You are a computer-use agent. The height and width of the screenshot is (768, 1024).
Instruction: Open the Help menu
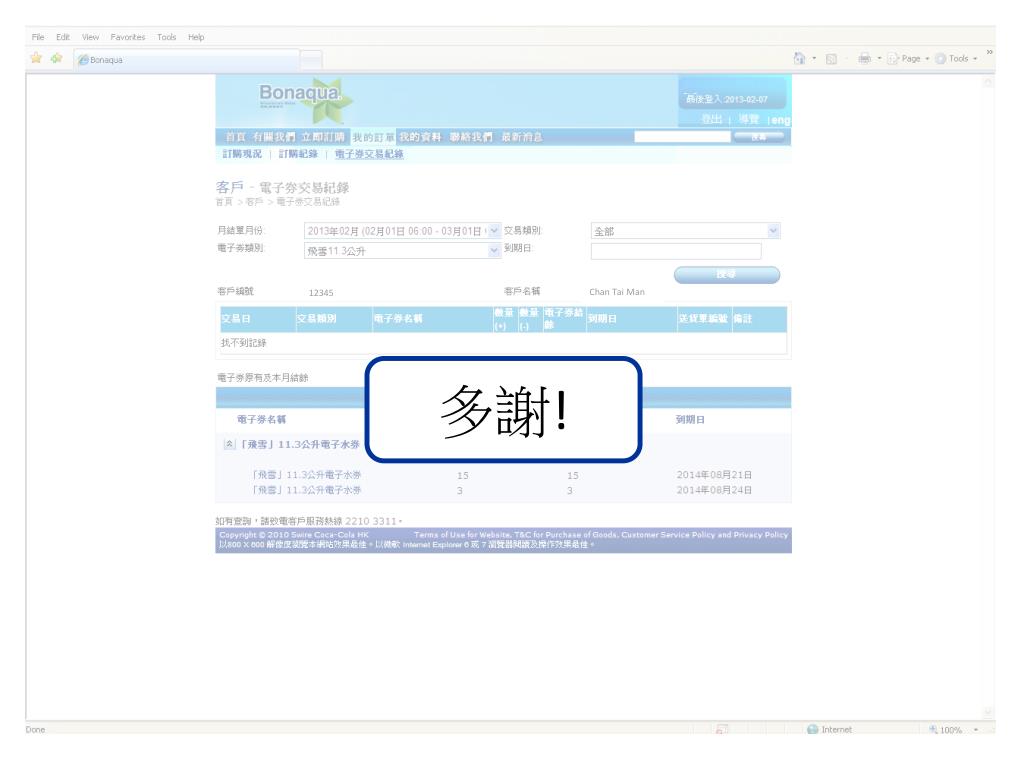pyautogui.click(x=196, y=37)
